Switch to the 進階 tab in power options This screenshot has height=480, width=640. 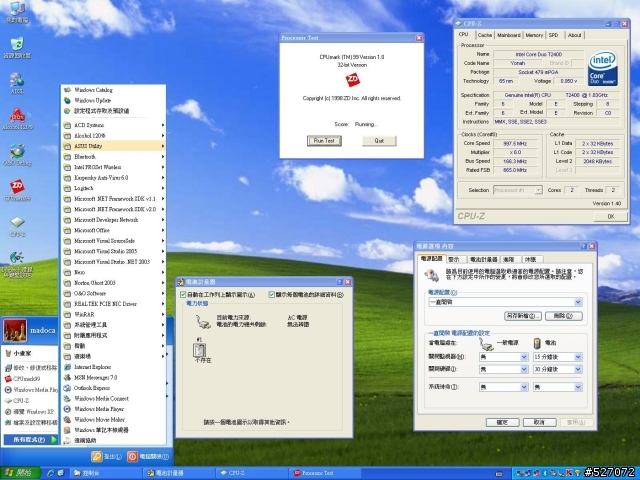pyautogui.click(x=509, y=260)
